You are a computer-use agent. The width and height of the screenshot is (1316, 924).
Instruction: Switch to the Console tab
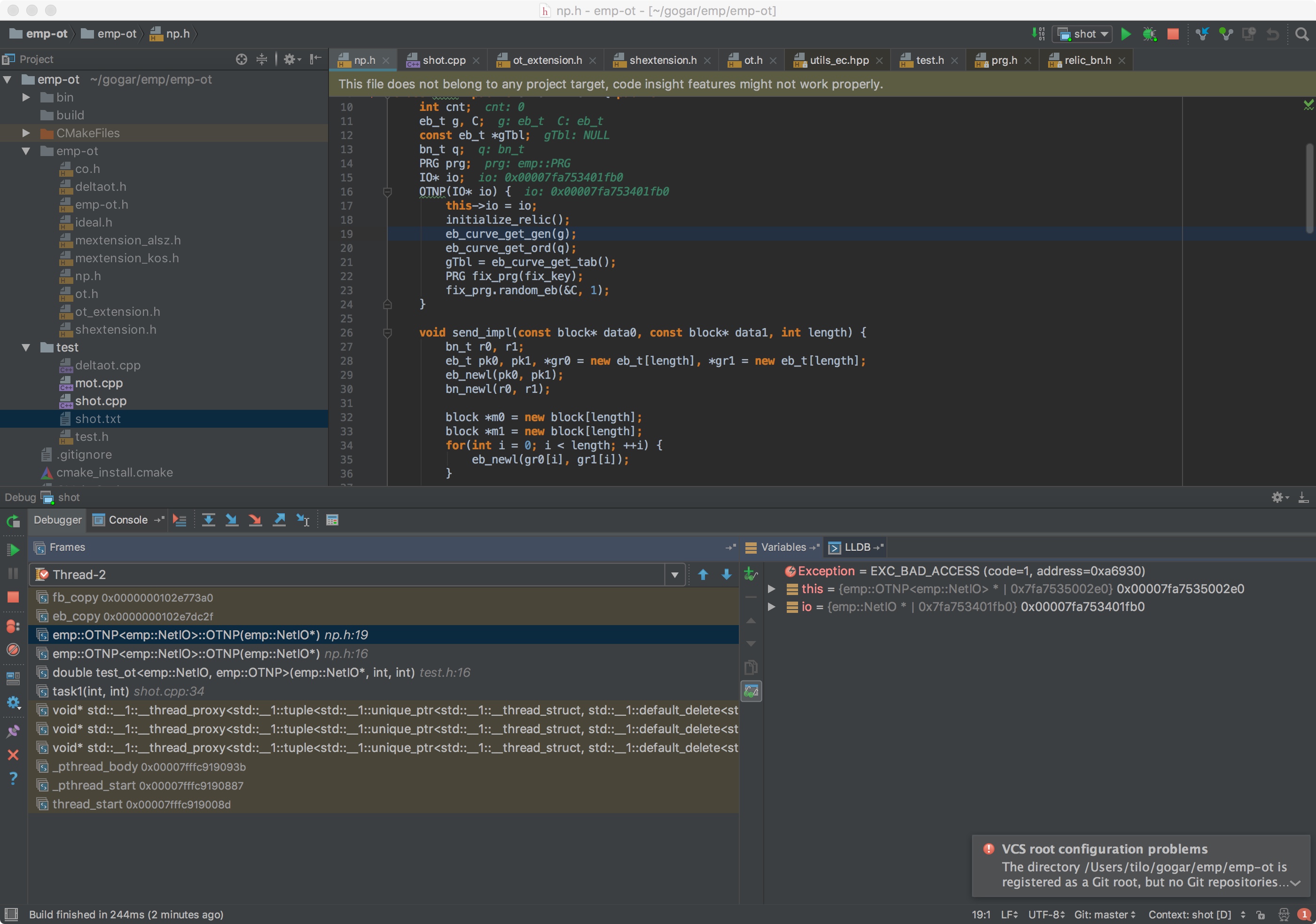[x=127, y=520]
